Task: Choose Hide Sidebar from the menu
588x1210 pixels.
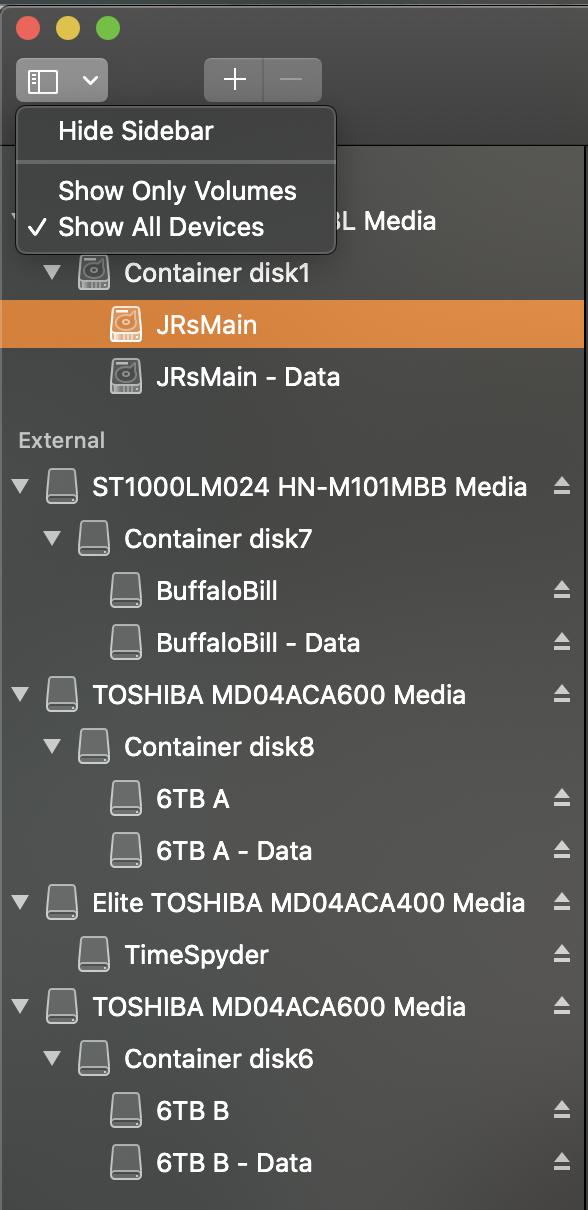Action: (x=176, y=131)
